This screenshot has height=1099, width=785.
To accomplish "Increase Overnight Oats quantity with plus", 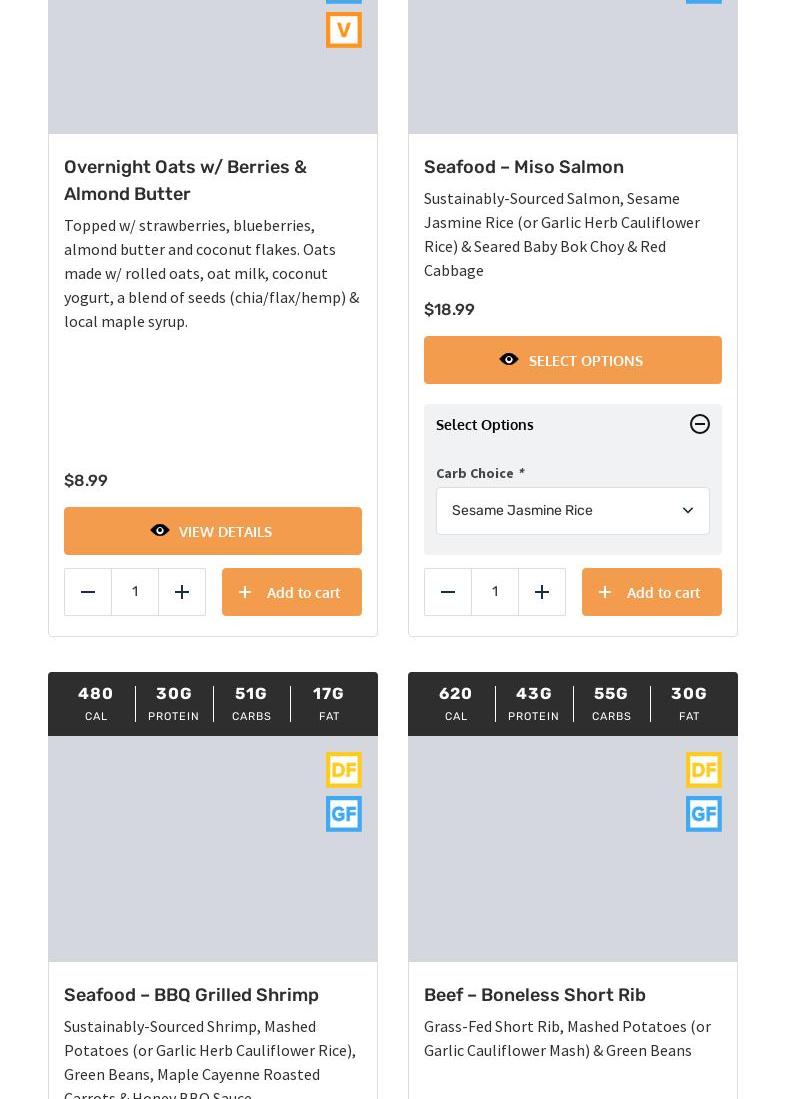I will click(x=182, y=592).
